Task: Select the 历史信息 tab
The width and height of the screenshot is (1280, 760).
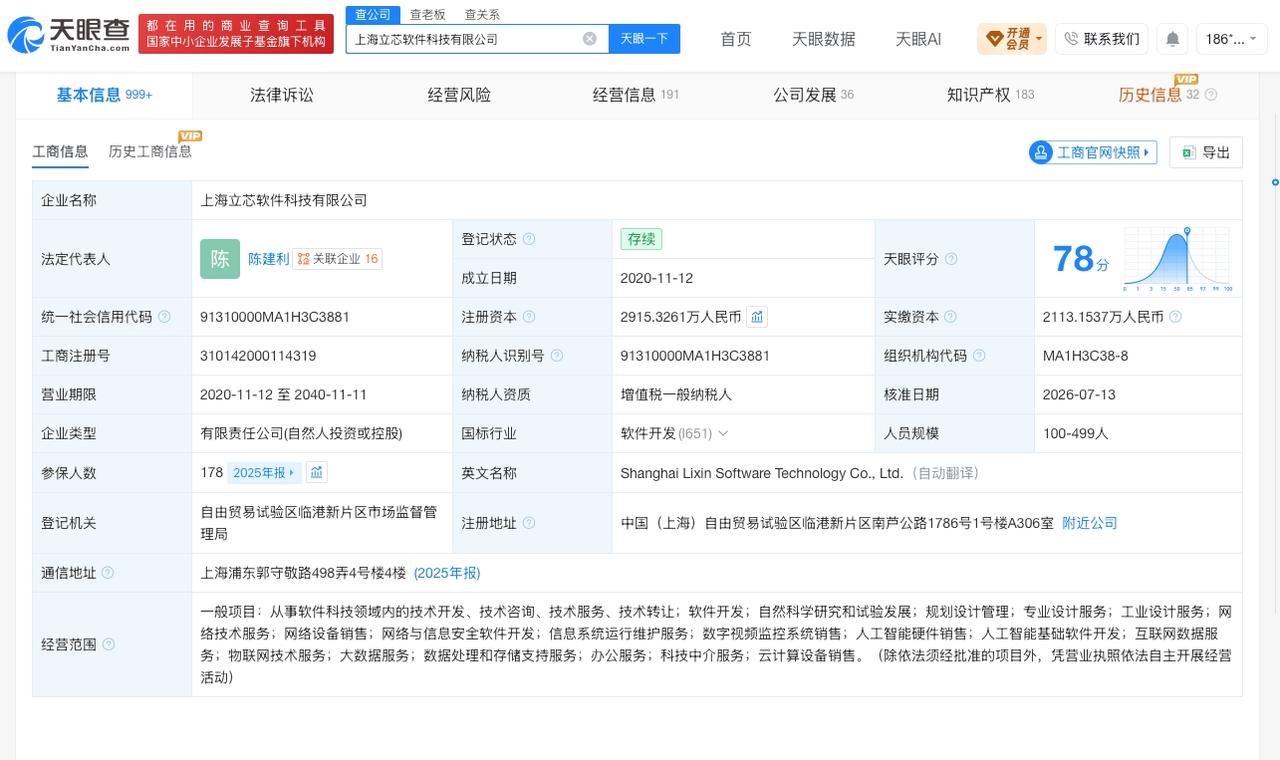Action: tap(1150, 95)
